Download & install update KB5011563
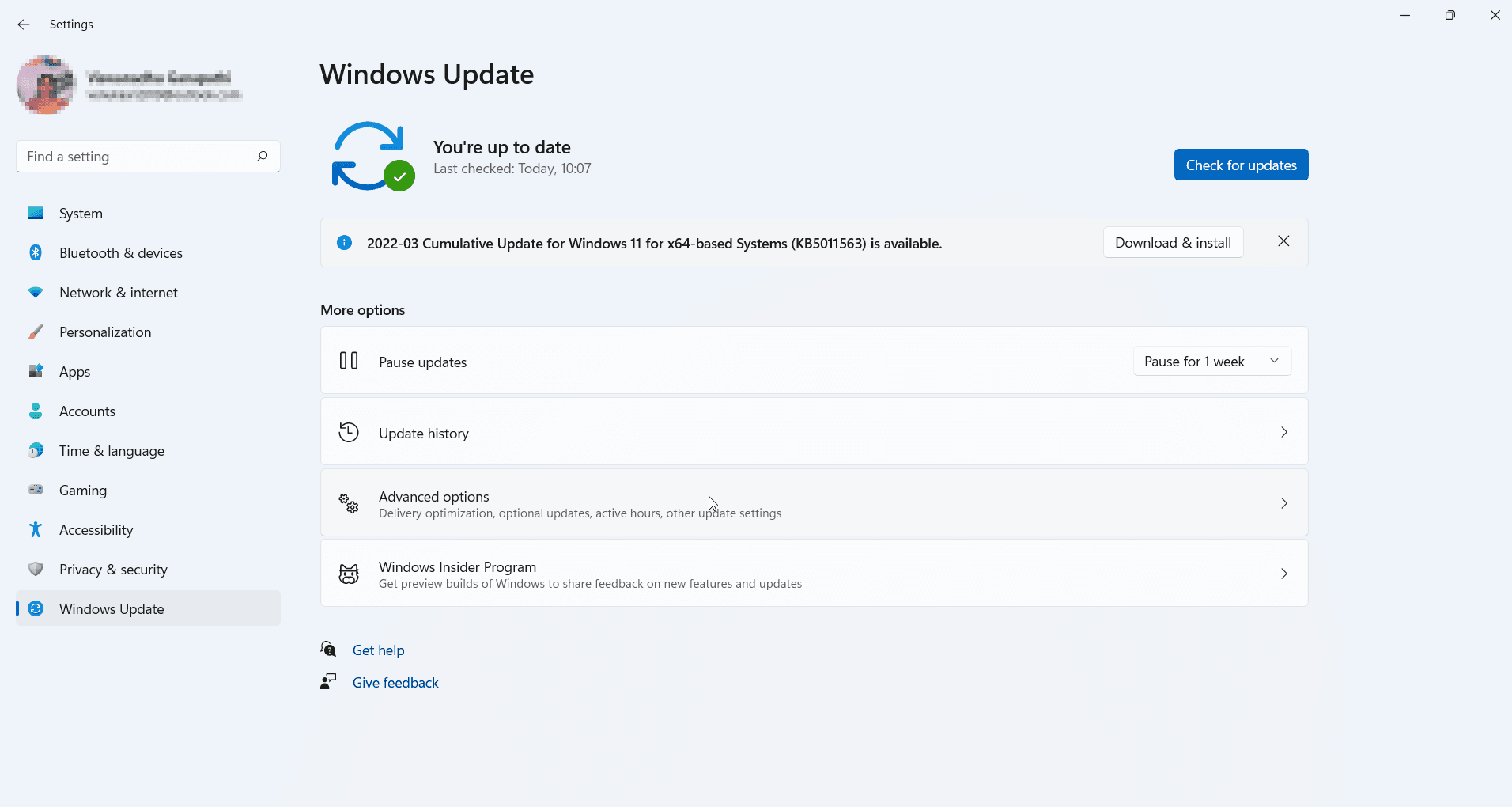The height and width of the screenshot is (807, 1512). tap(1172, 242)
